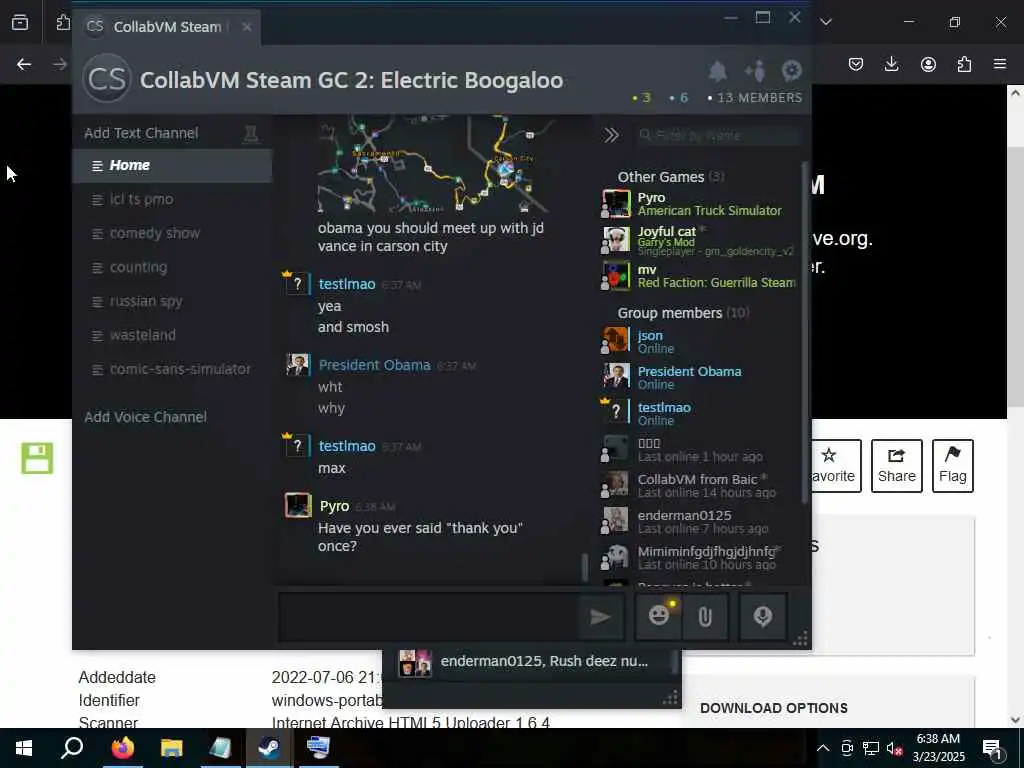
Task: Click the 13 MEMBERS count
Action: (755, 98)
